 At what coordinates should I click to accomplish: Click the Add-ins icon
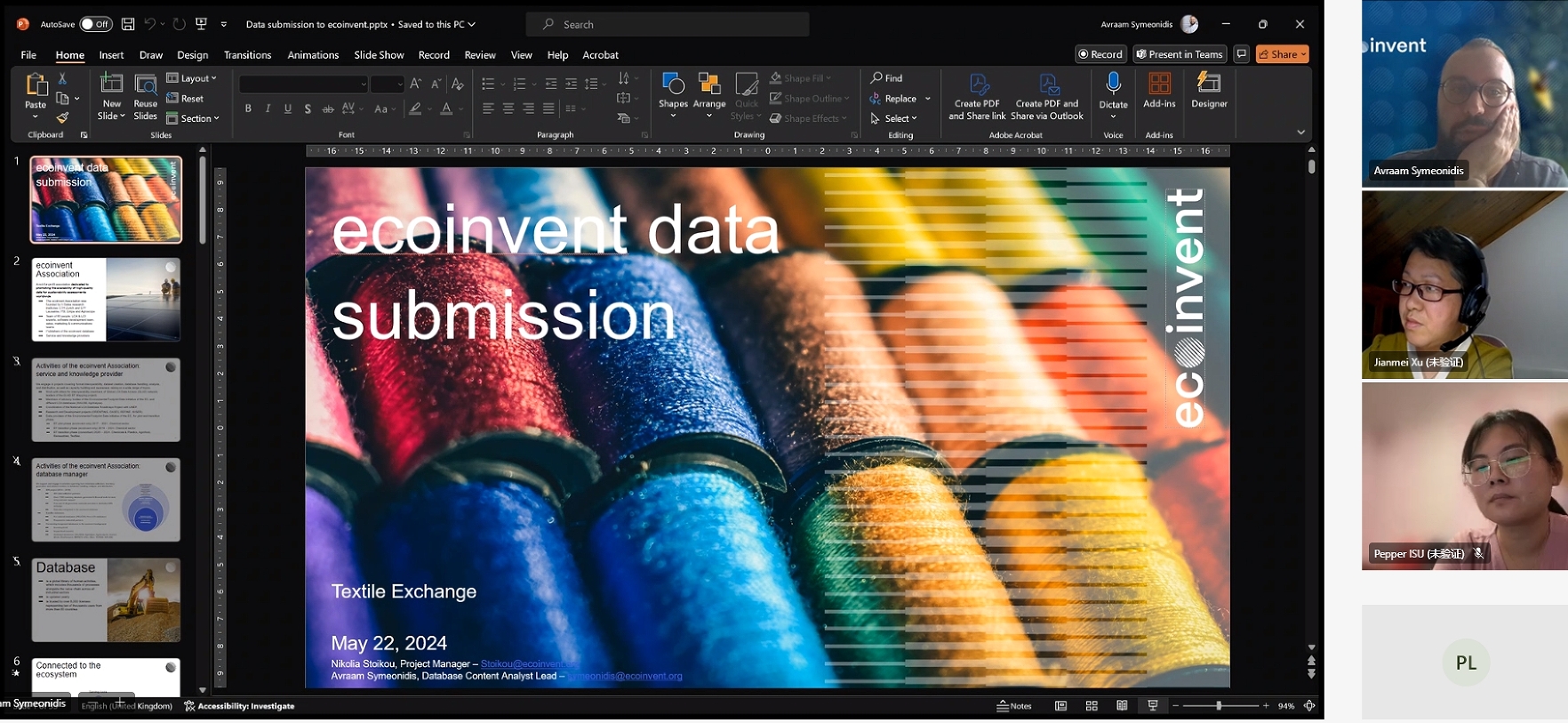(1159, 84)
